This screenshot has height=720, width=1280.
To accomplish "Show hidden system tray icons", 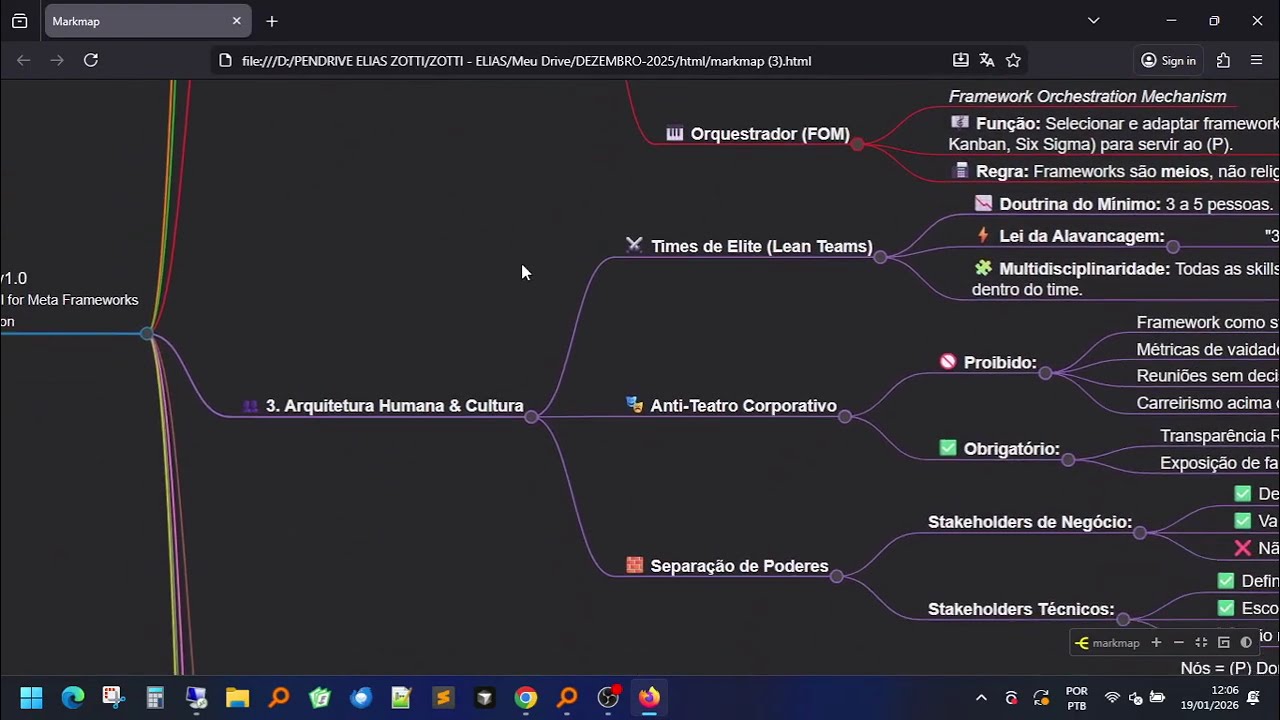I will click(x=981, y=698).
